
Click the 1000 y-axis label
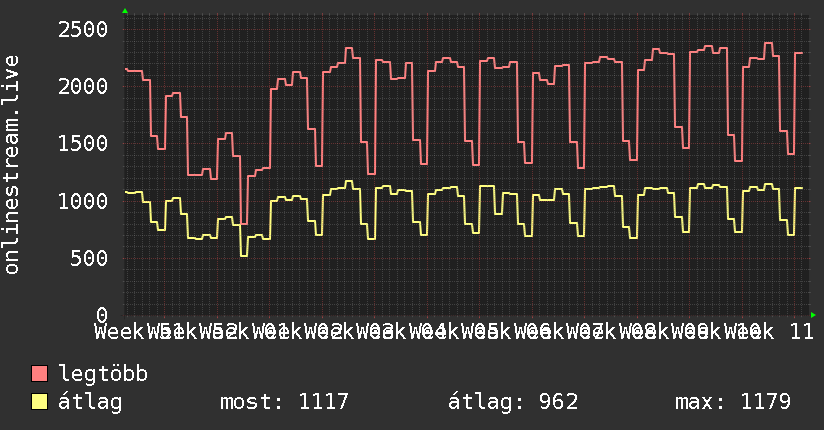[83, 201]
